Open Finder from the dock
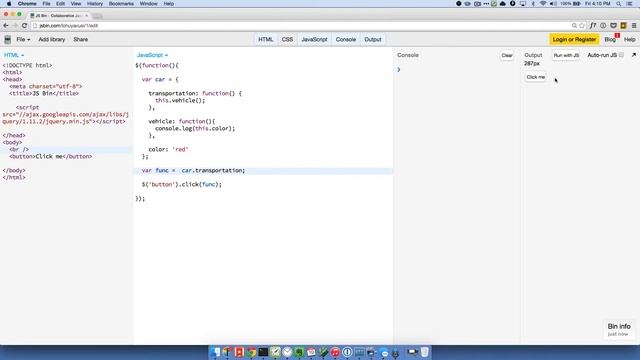 pos(216,352)
